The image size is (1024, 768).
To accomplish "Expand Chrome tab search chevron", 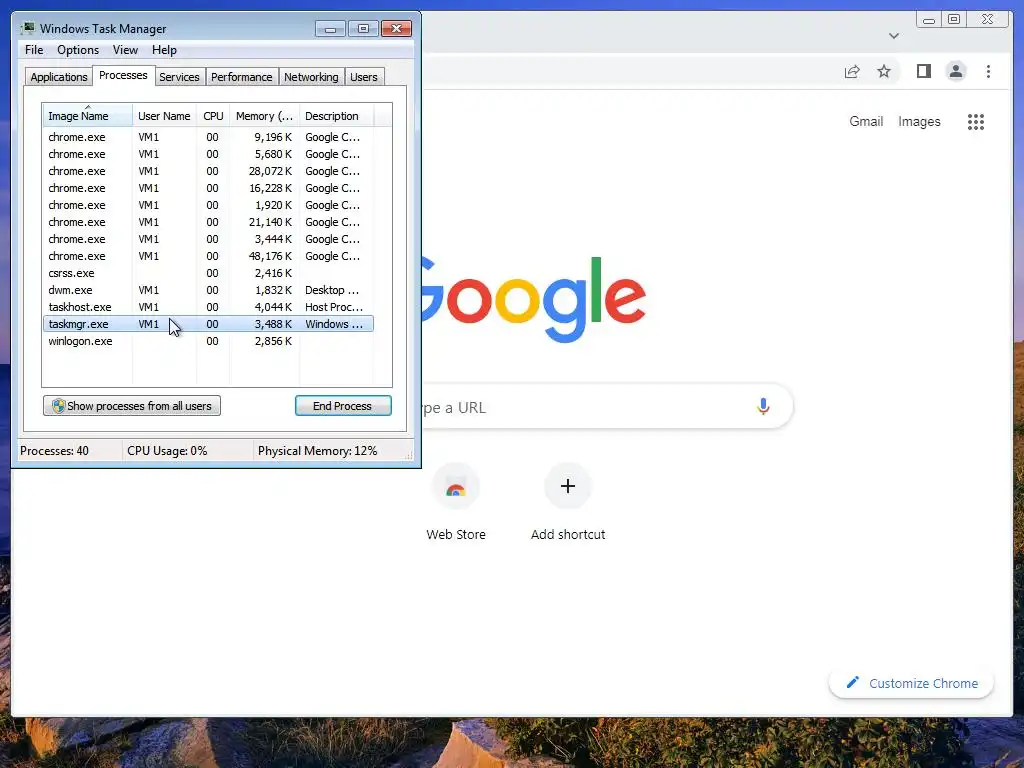I will pos(894,36).
